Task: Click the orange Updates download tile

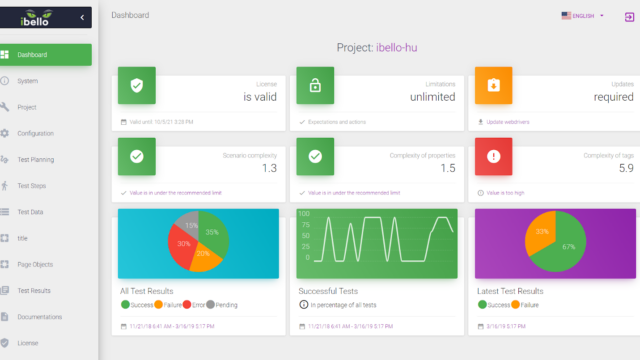Action: tap(493, 85)
